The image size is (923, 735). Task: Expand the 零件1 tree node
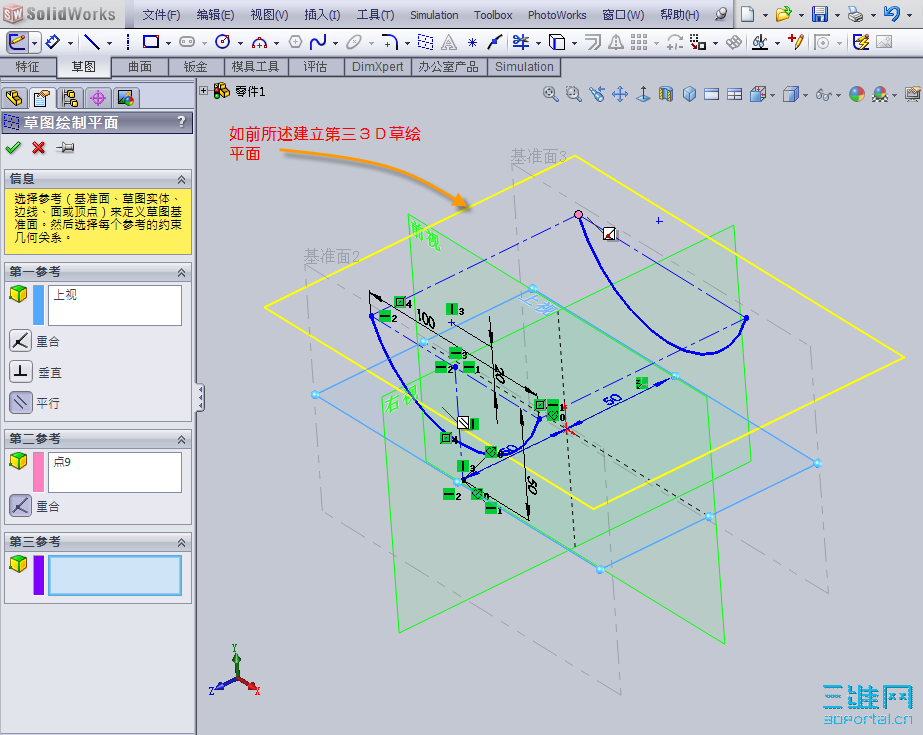click(204, 91)
